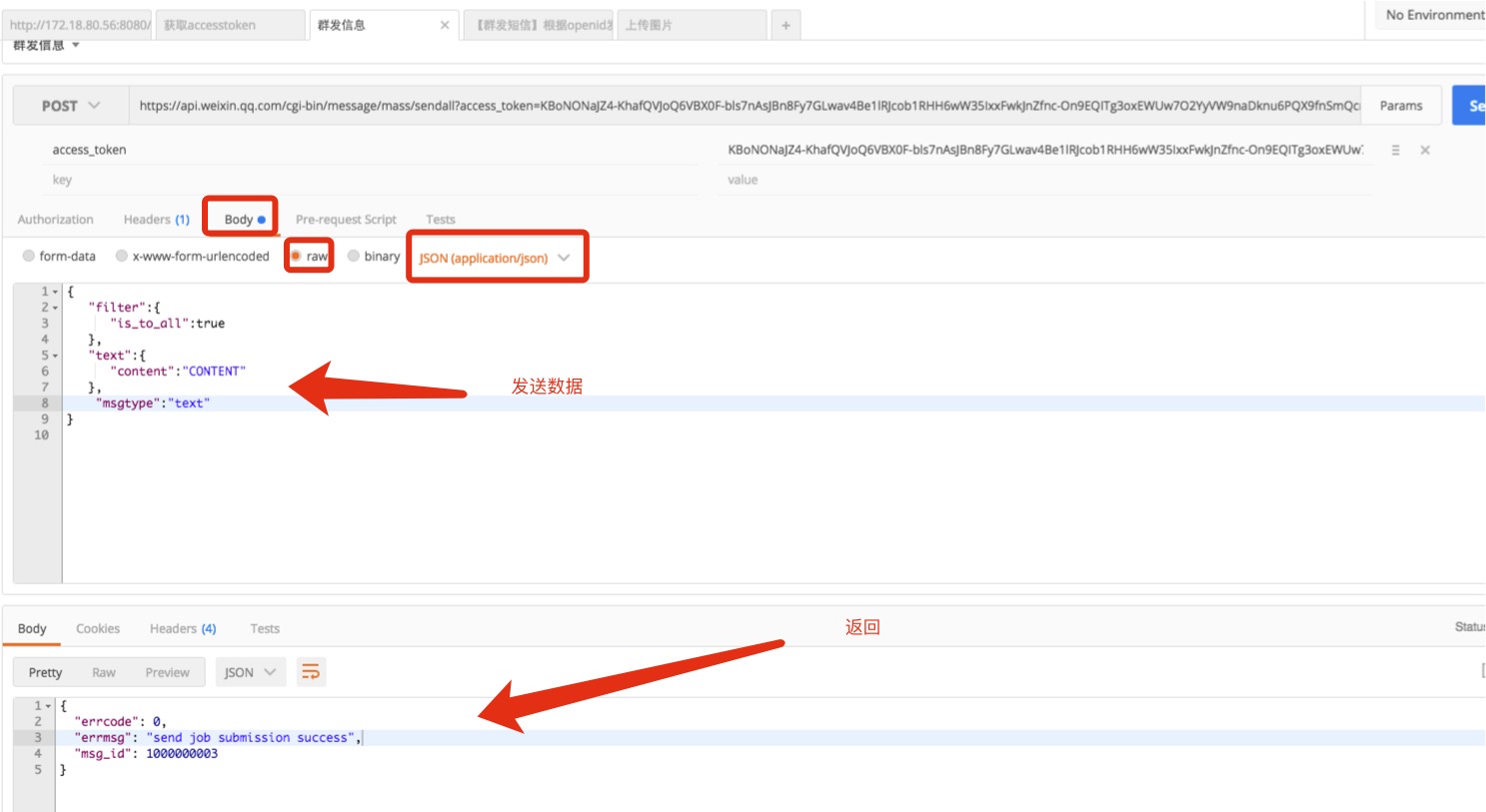The height and width of the screenshot is (812, 1486).
Task: Click the blue Send button
Action: [x=1469, y=106]
